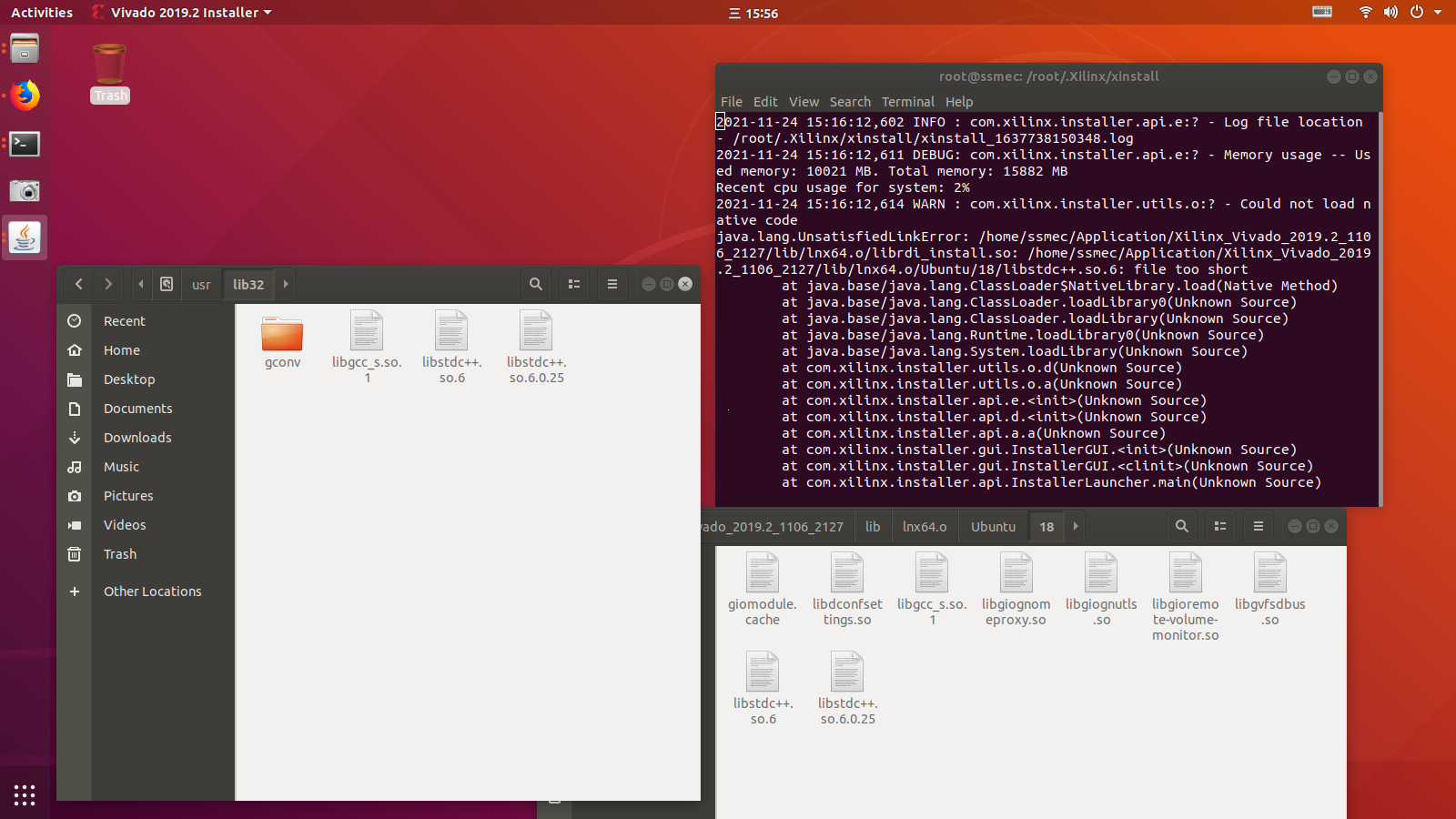Select the lnx64.o breadcrumb segment
The image size is (1456, 819).
[x=924, y=526]
